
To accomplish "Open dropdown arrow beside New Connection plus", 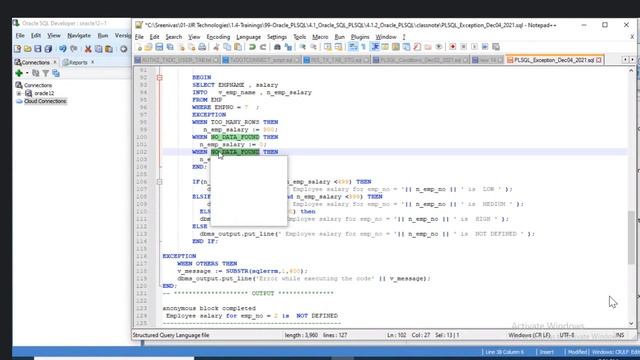I will click(27, 73).
